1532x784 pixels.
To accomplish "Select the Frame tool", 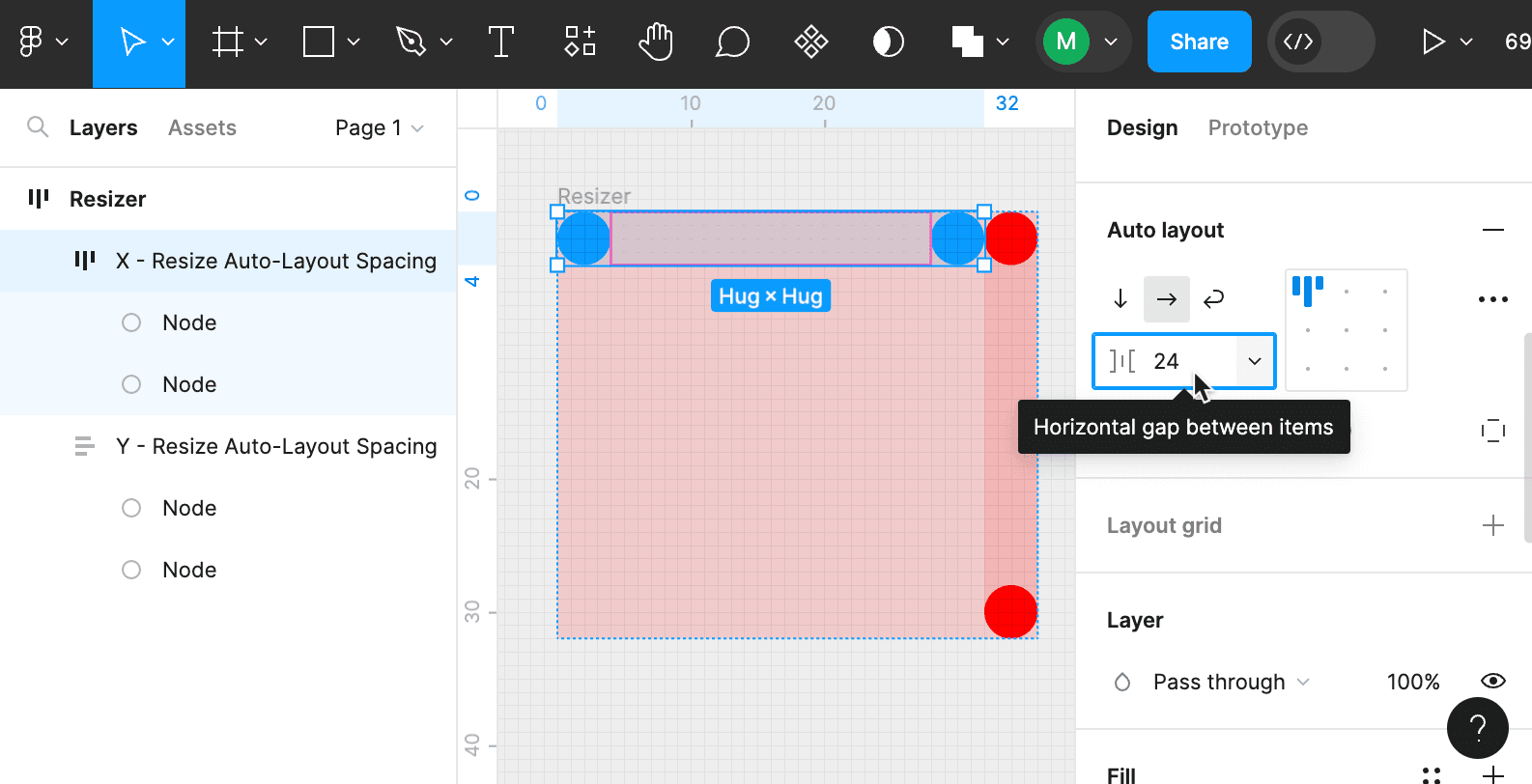I will coord(228,42).
